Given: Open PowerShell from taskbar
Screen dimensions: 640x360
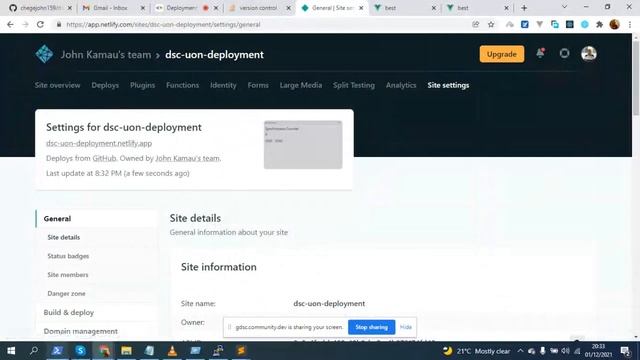Looking at the screenshot, I should click(x=57, y=351).
